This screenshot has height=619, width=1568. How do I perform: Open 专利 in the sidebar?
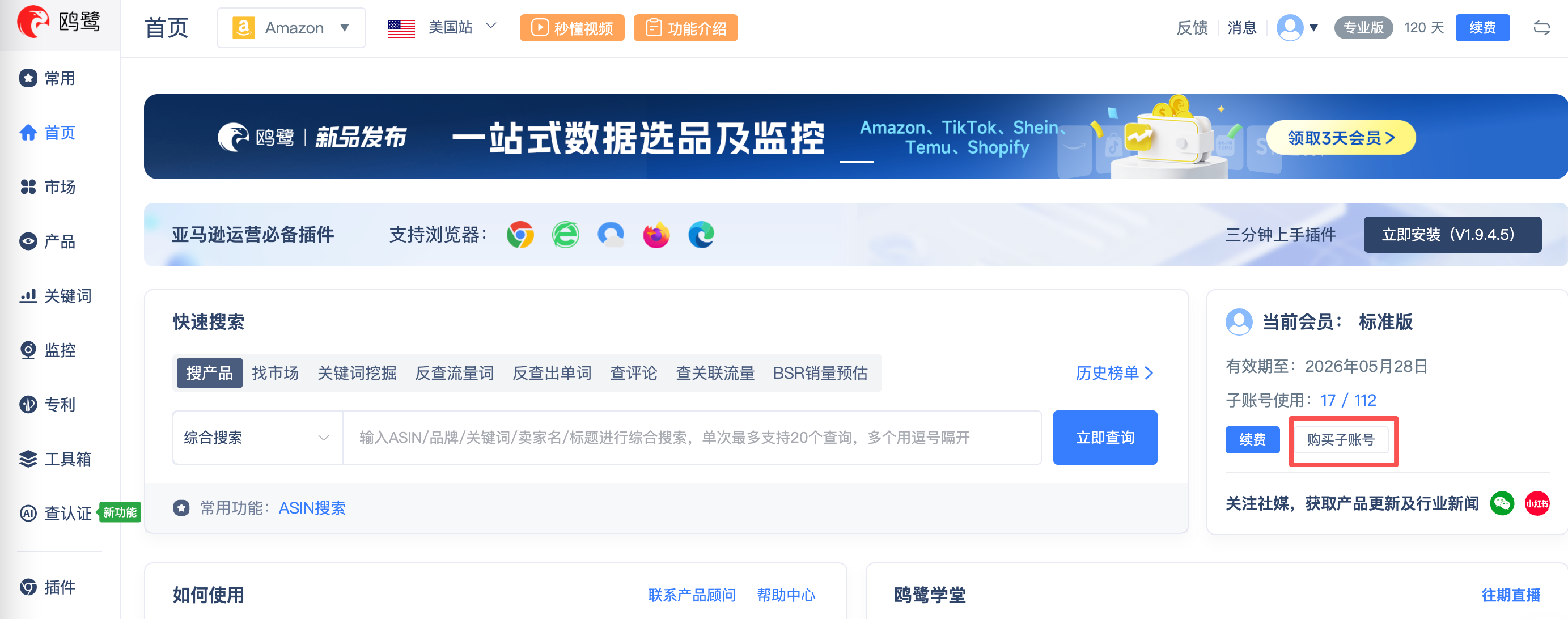click(59, 405)
